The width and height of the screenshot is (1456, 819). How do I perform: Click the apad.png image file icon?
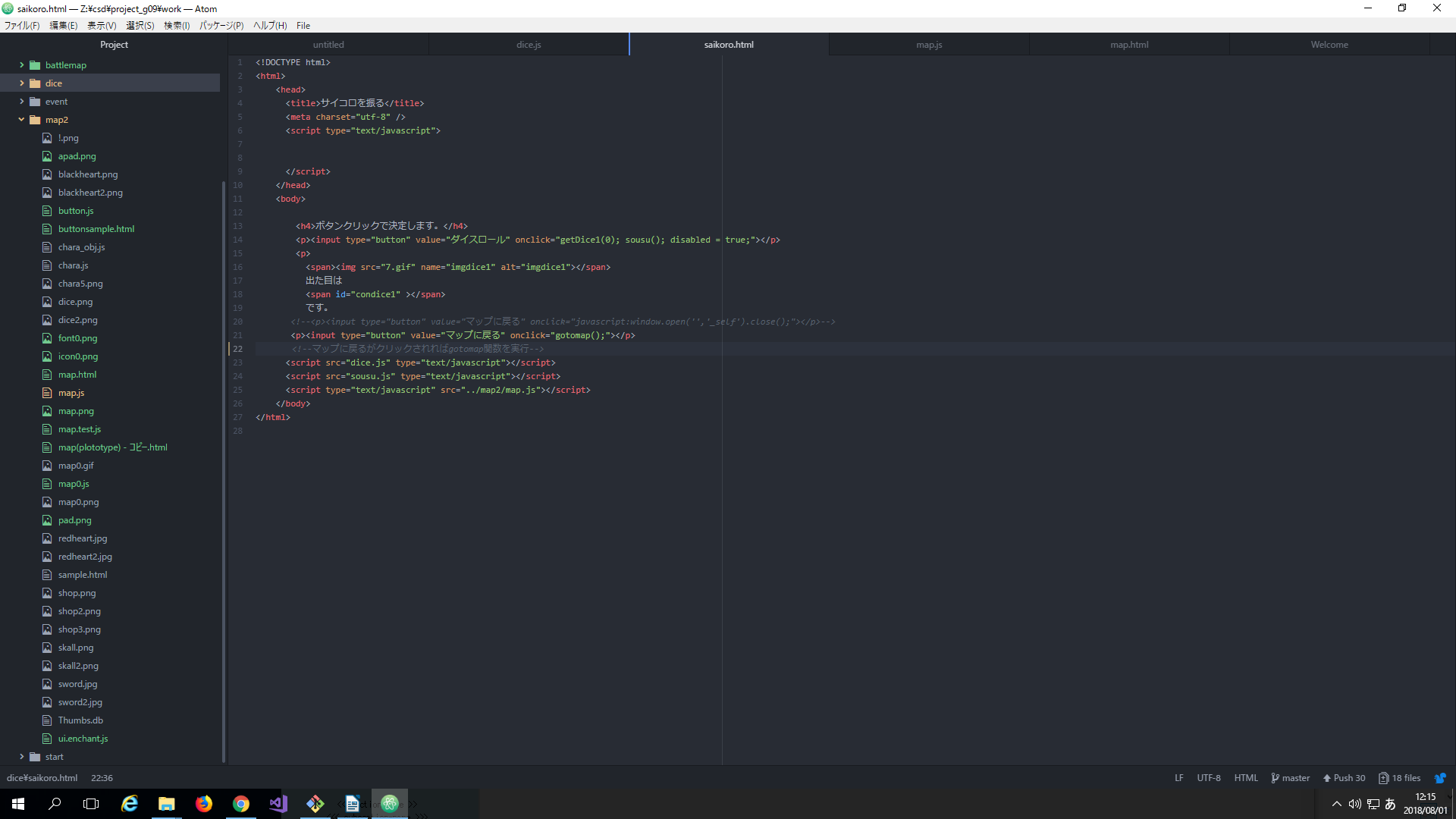[47, 156]
